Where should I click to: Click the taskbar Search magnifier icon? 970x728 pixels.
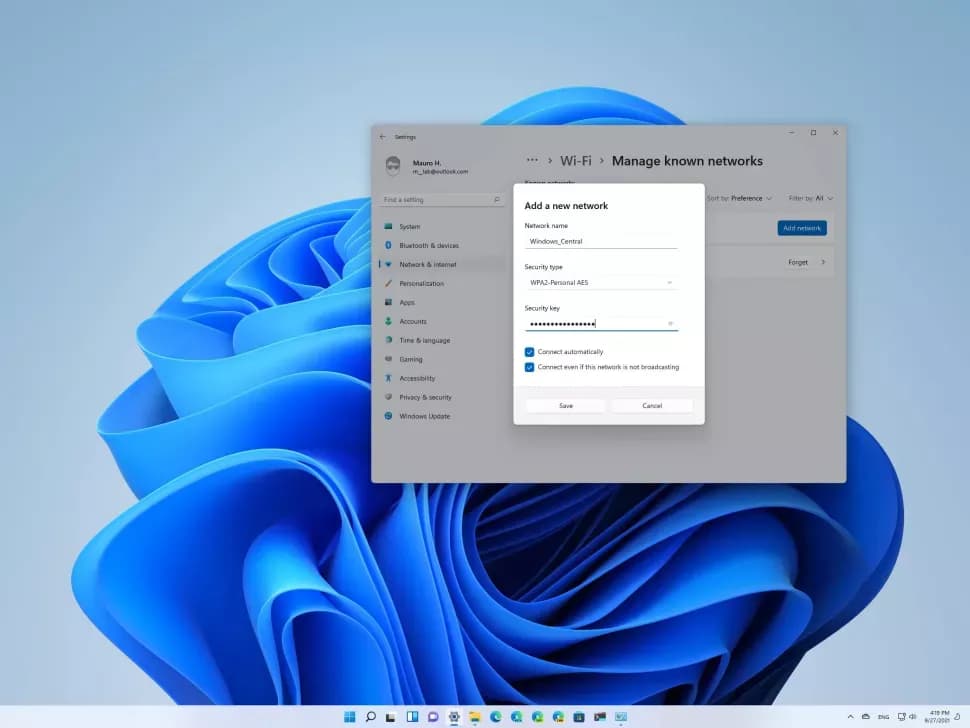click(370, 717)
